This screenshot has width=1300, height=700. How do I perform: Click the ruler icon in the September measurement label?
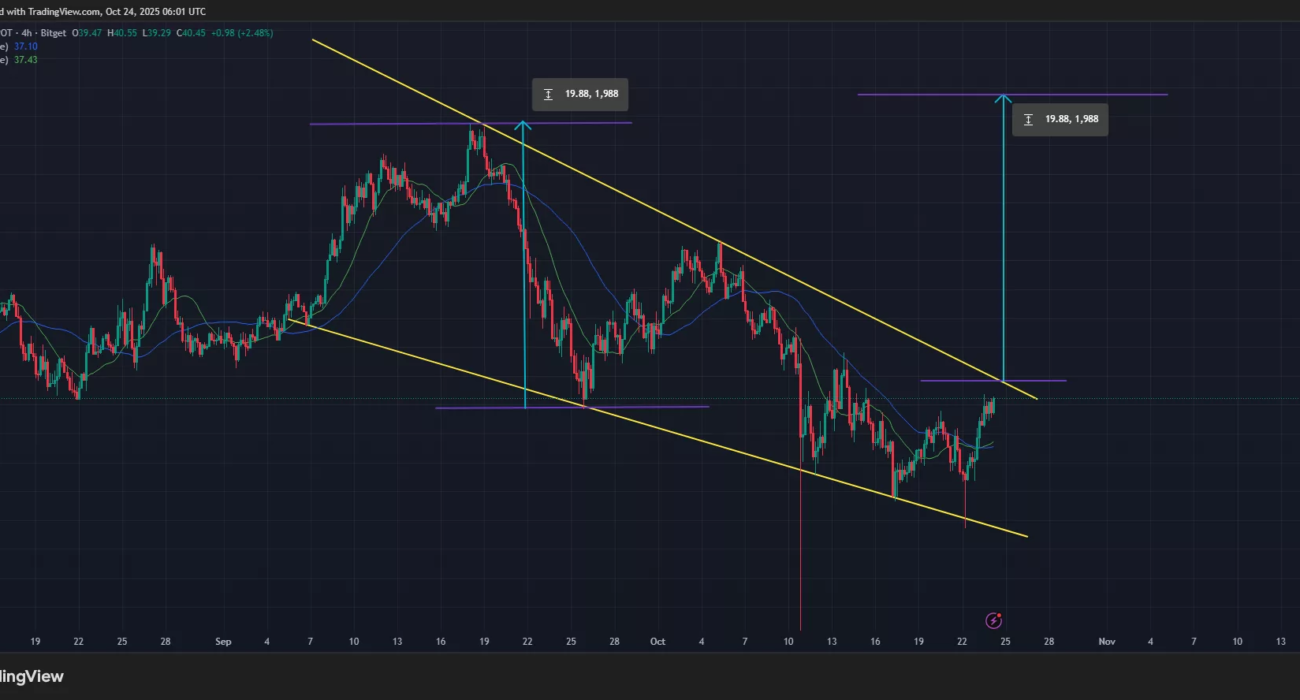pyautogui.click(x=548, y=94)
